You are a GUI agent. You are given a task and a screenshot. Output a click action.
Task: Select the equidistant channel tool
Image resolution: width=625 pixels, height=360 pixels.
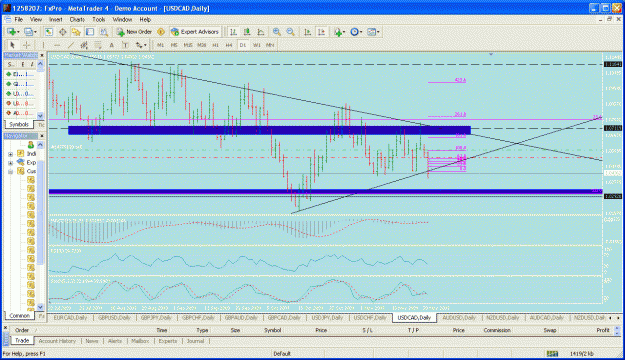pos(84,45)
